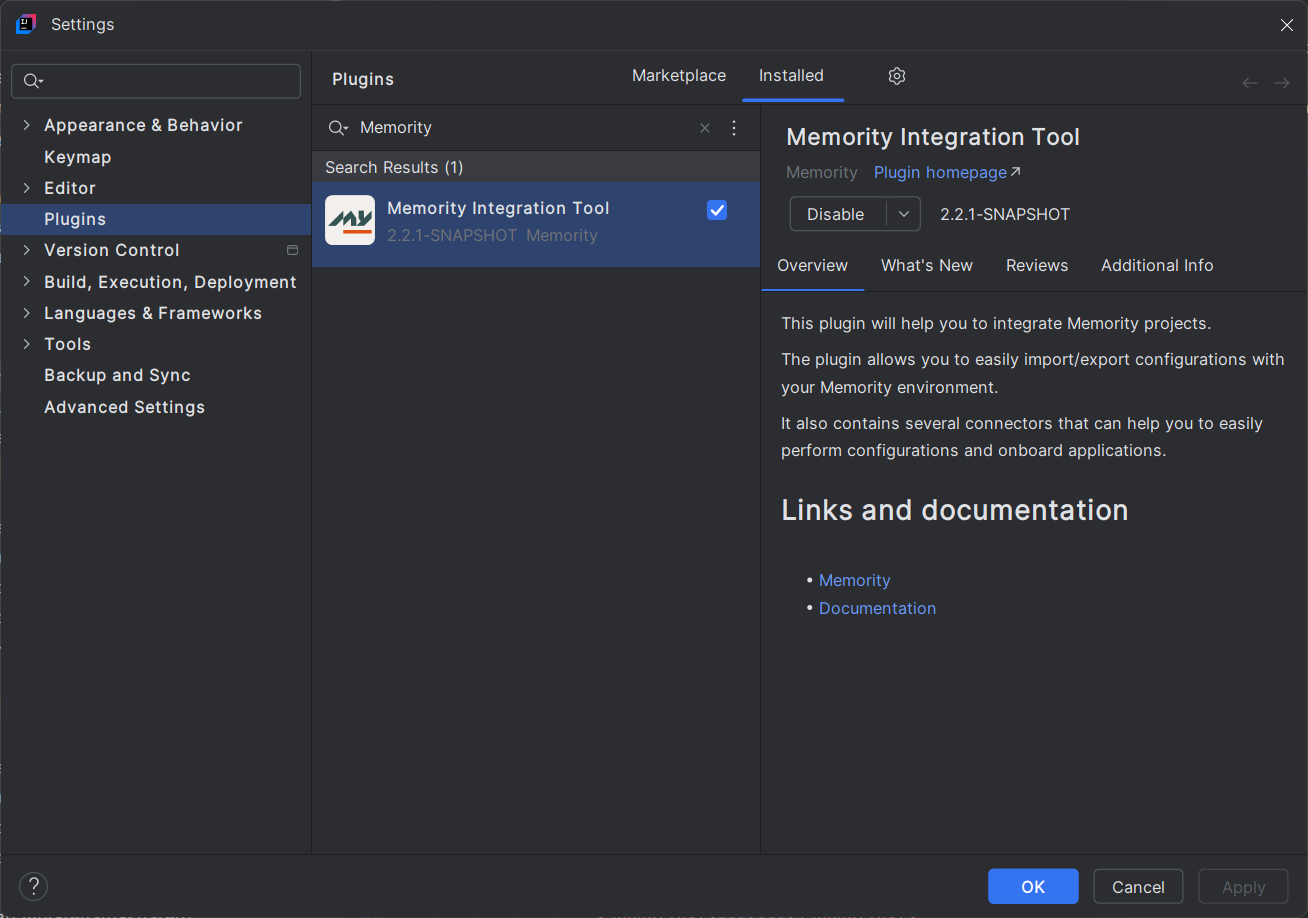This screenshot has height=918, width=1308.
Task: Click the plugins settings gear icon
Action: point(897,76)
